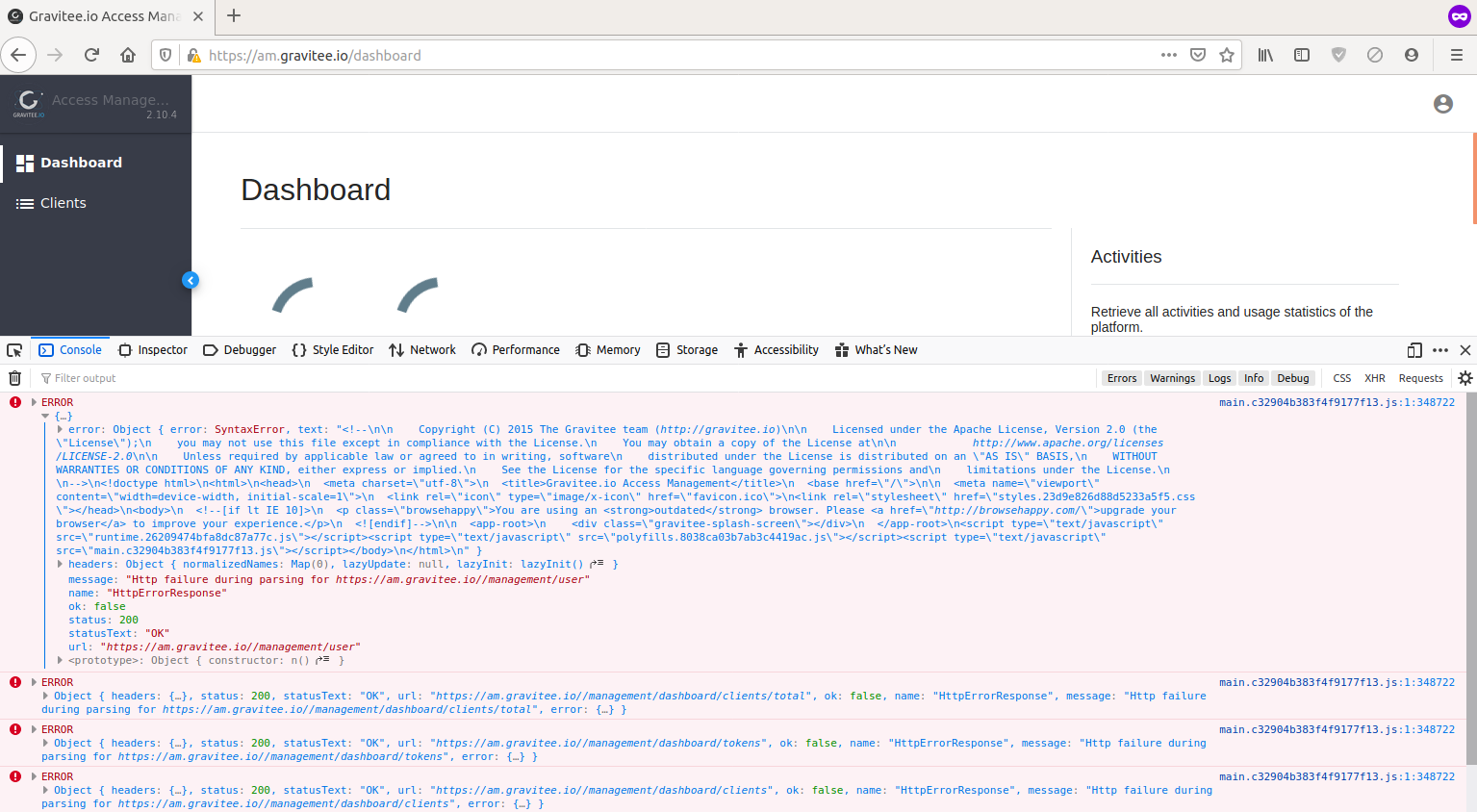Open devtools settings with the gear icon
Viewport: 1477px width, 812px height.
[1465, 377]
